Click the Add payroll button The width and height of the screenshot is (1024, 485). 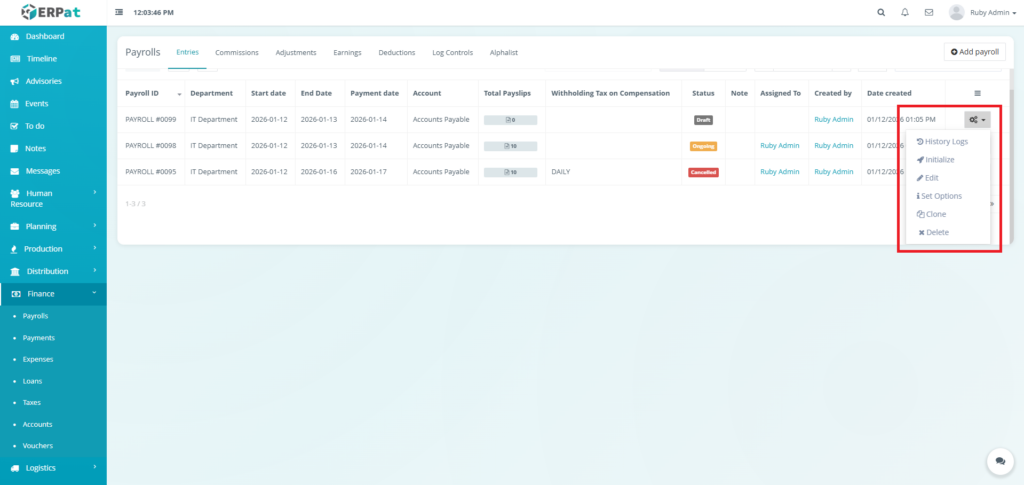974,52
